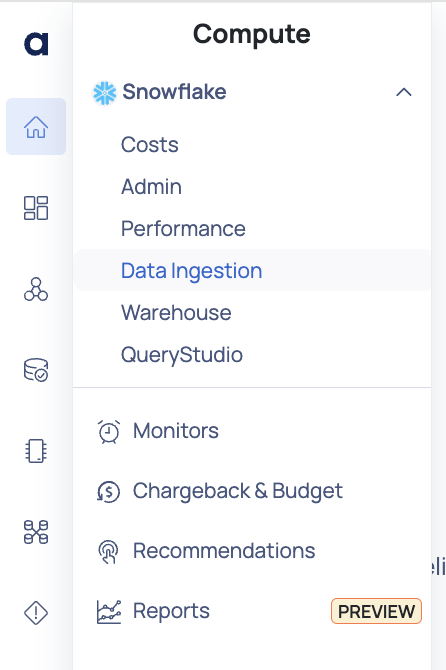This screenshot has width=446, height=670.
Task: Click the diamond alert sidebar icon
Action: (x=36, y=613)
